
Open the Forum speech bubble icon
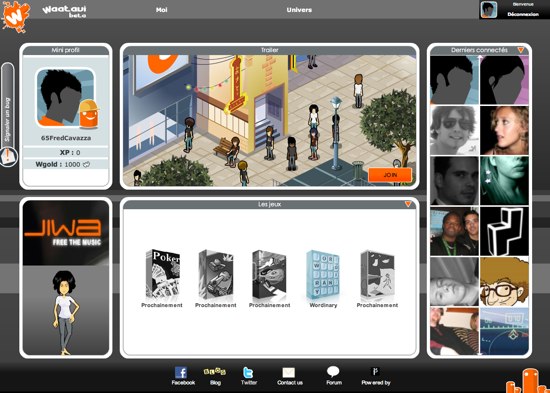click(333, 372)
